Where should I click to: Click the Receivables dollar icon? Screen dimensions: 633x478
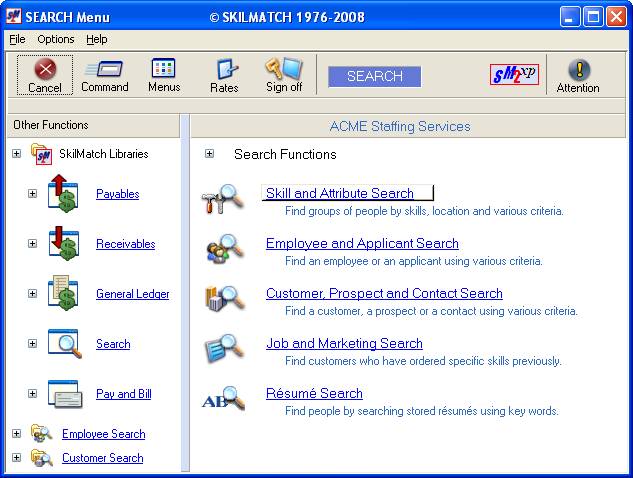pos(63,243)
